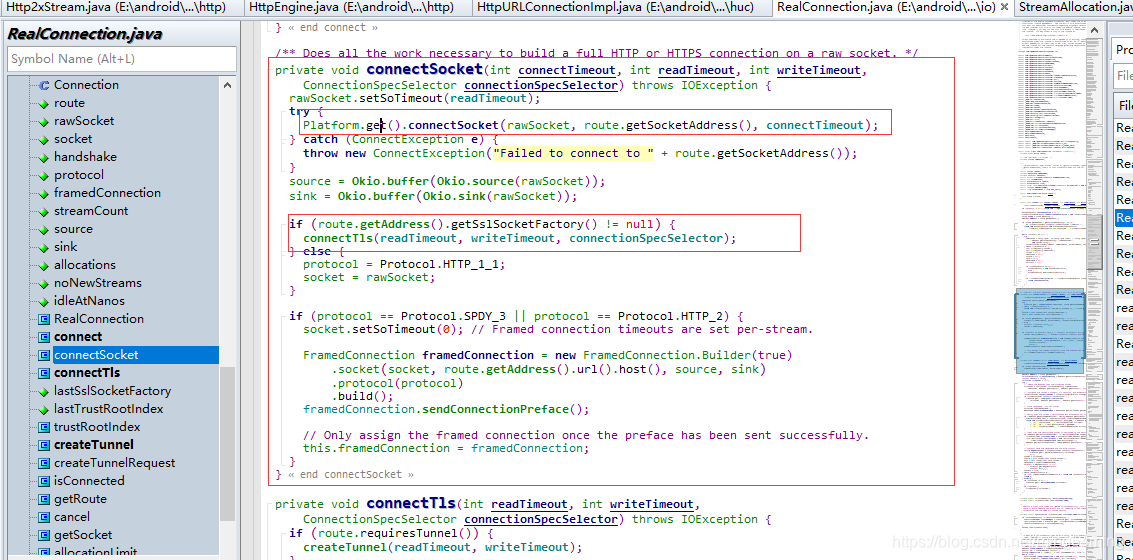The height and width of the screenshot is (560, 1133).
Task: Select the source symbol row
Action: click(73, 229)
